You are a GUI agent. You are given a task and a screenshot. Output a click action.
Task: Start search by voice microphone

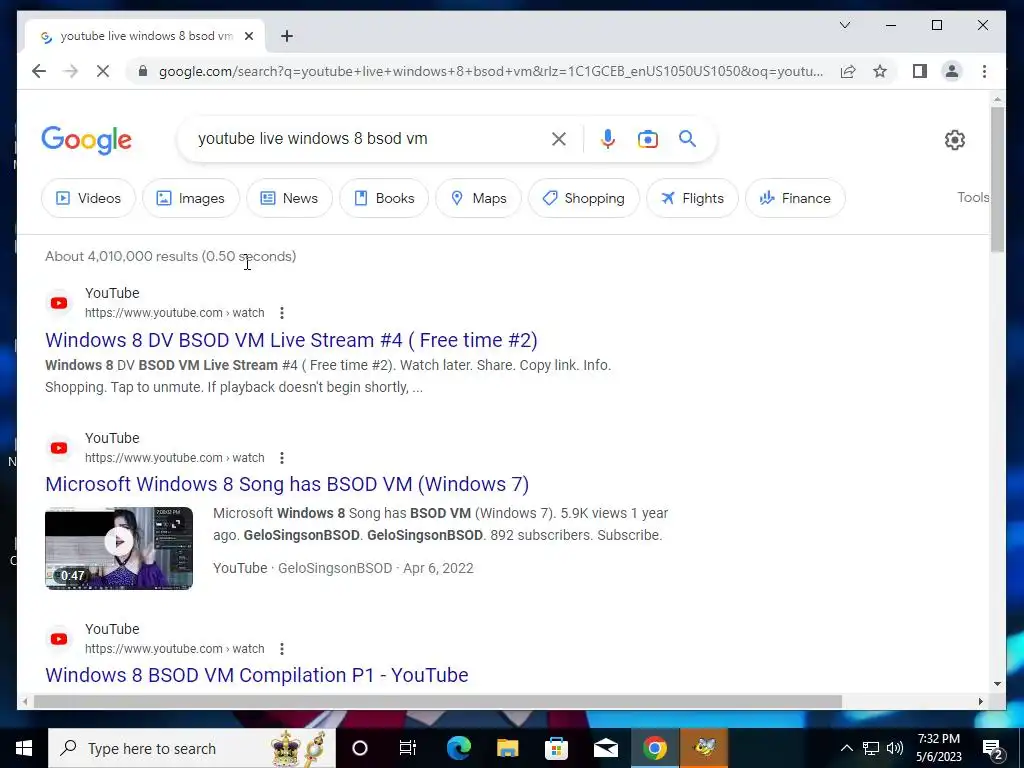pyautogui.click(x=607, y=138)
